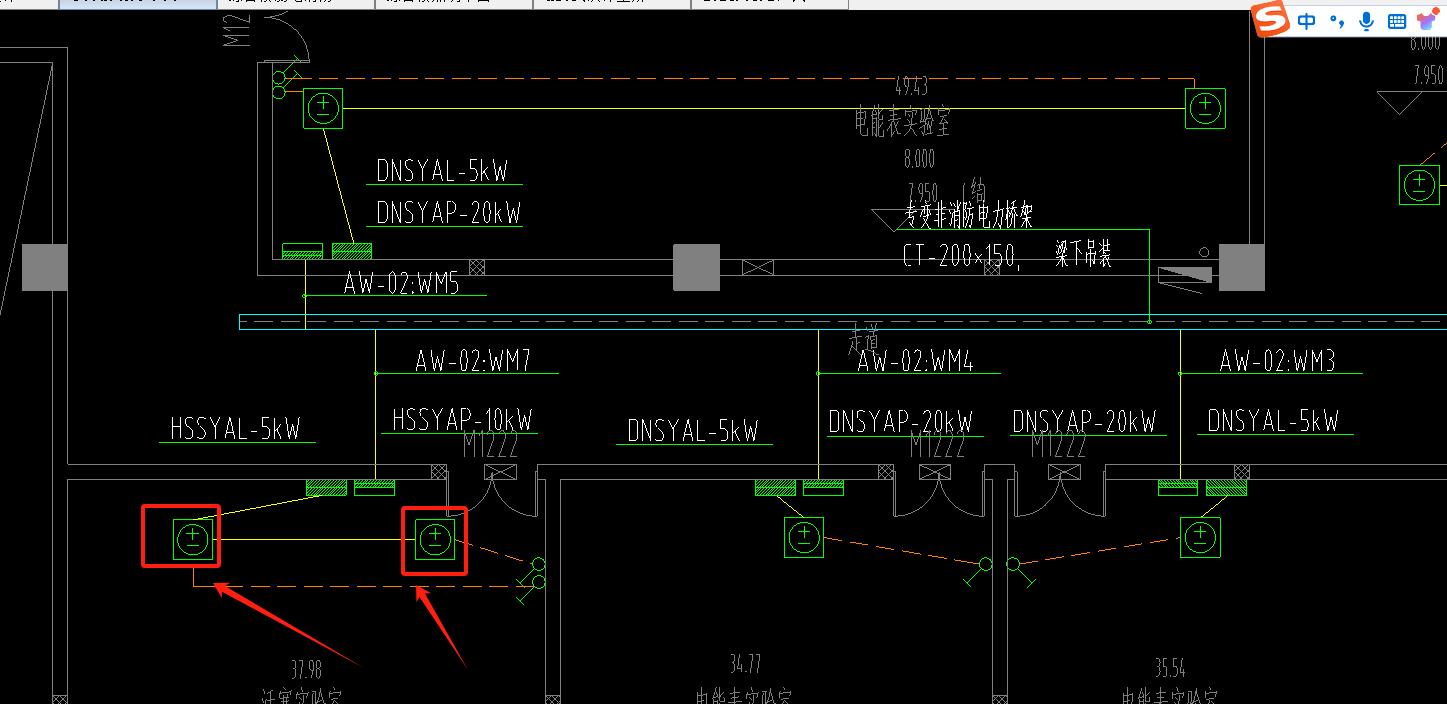The width and height of the screenshot is (1447, 704).
Task: Select the HSSYAL-5kW label
Action: [235, 429]
